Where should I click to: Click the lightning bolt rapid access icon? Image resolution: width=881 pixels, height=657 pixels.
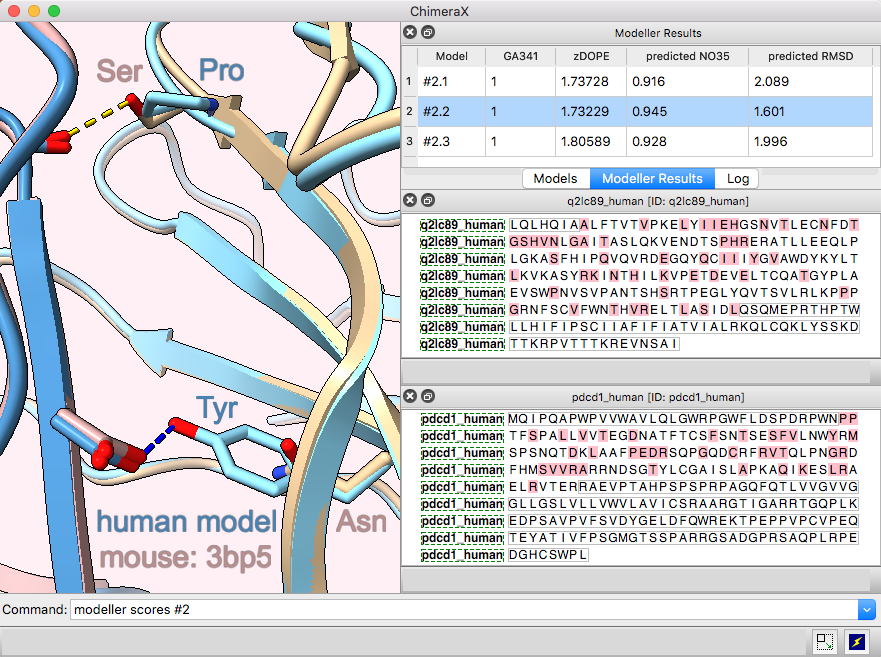856,642
